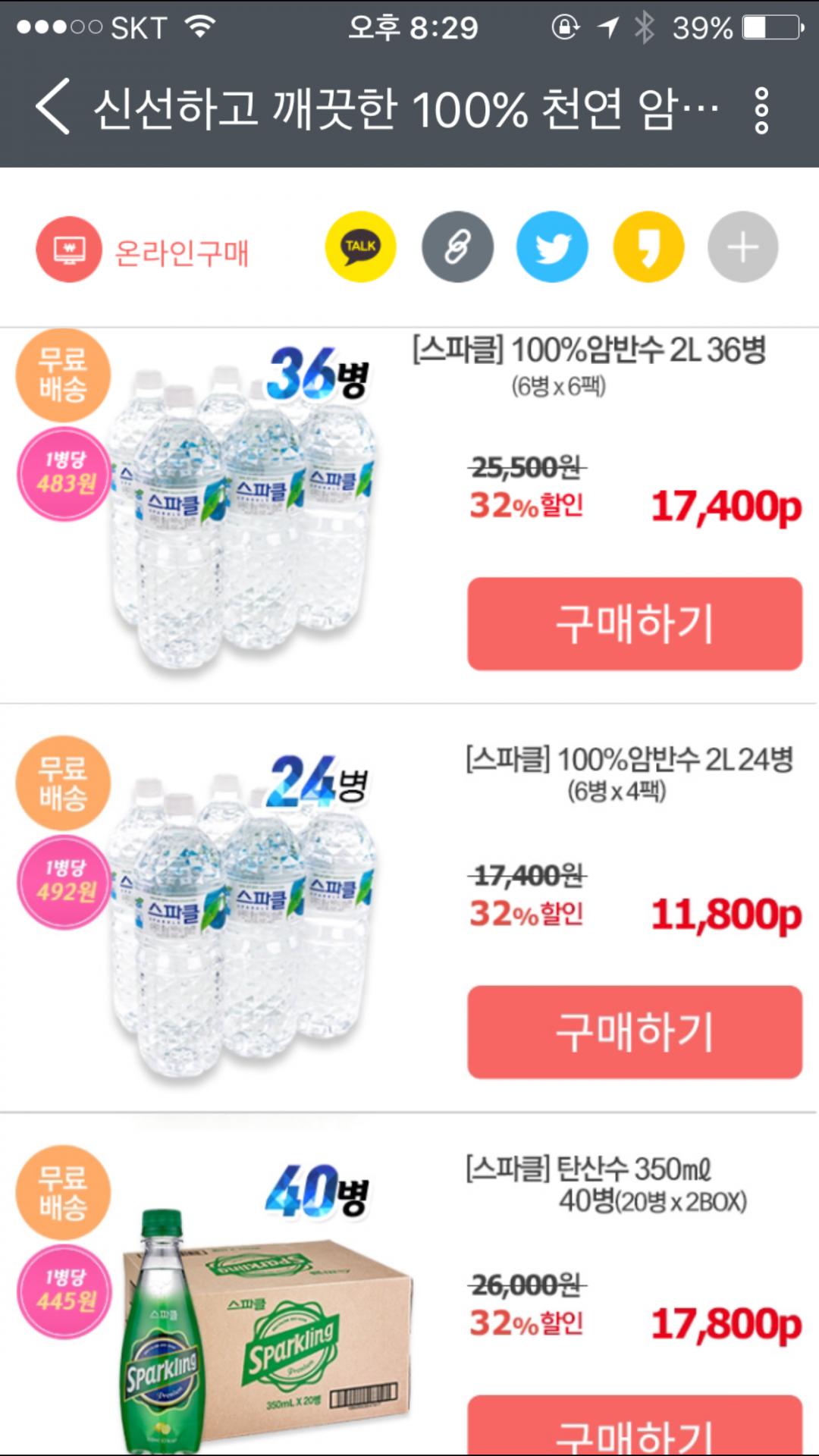Tap the page title in header
This screenshot has width=819, height=1456.
tap(406, 108)
